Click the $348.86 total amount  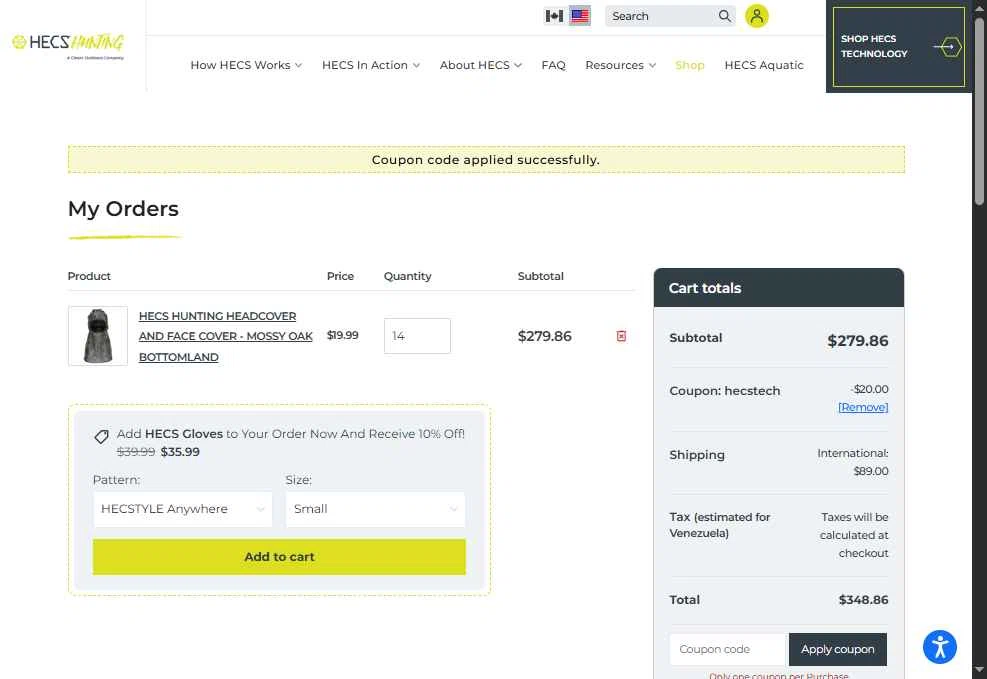coord(863,600)
